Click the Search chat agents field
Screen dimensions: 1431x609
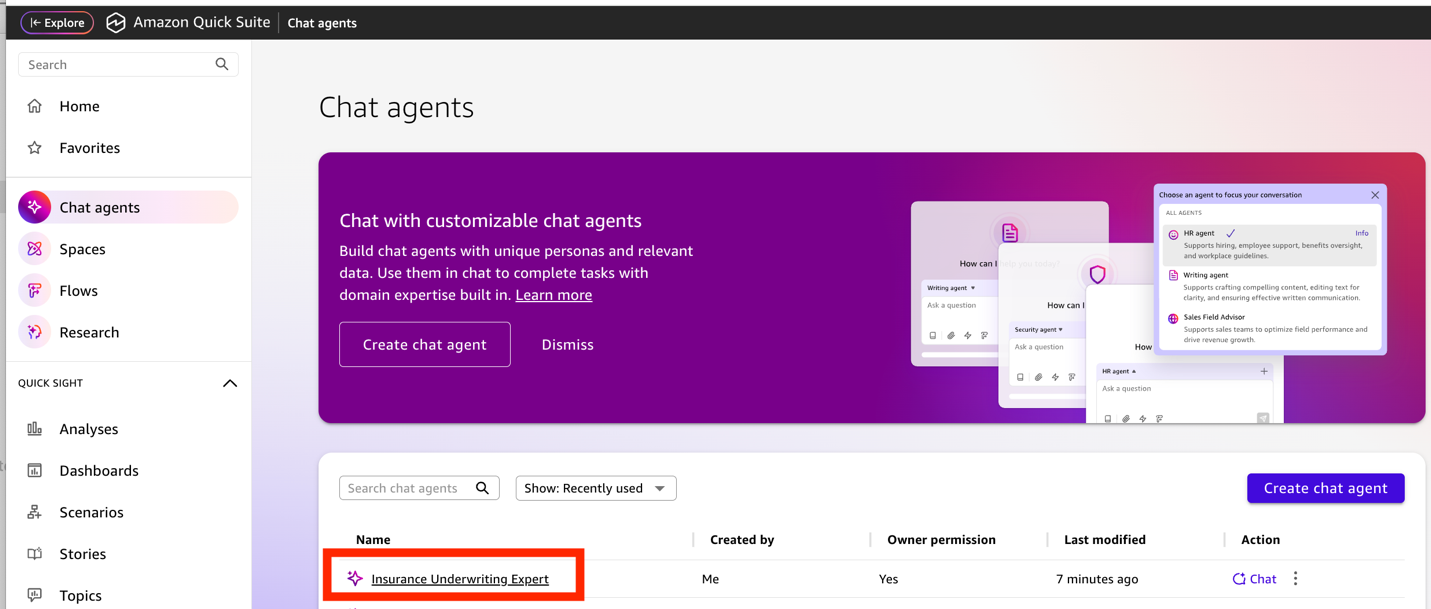pos(405,488)
